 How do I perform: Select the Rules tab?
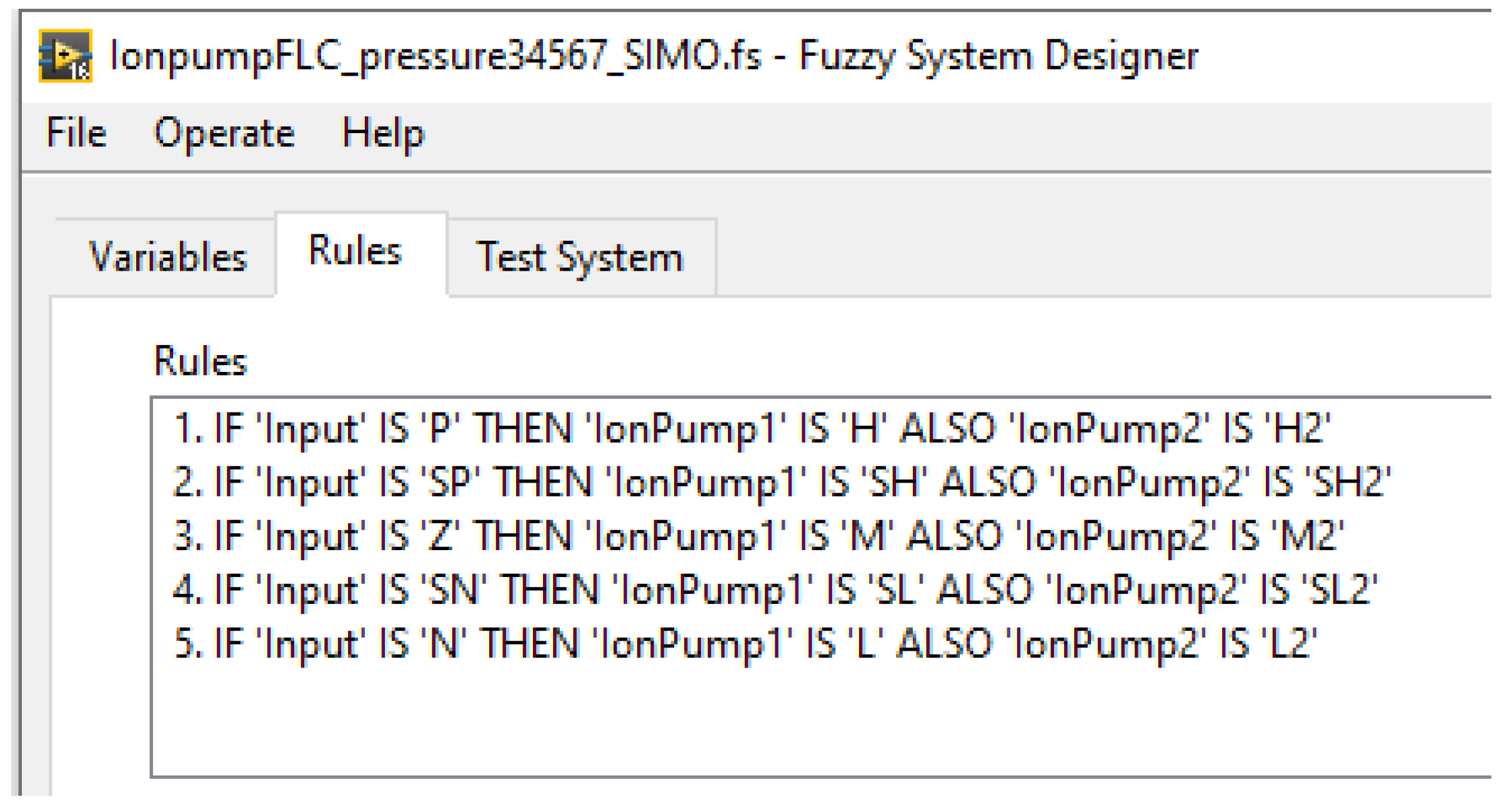point(355,251)
